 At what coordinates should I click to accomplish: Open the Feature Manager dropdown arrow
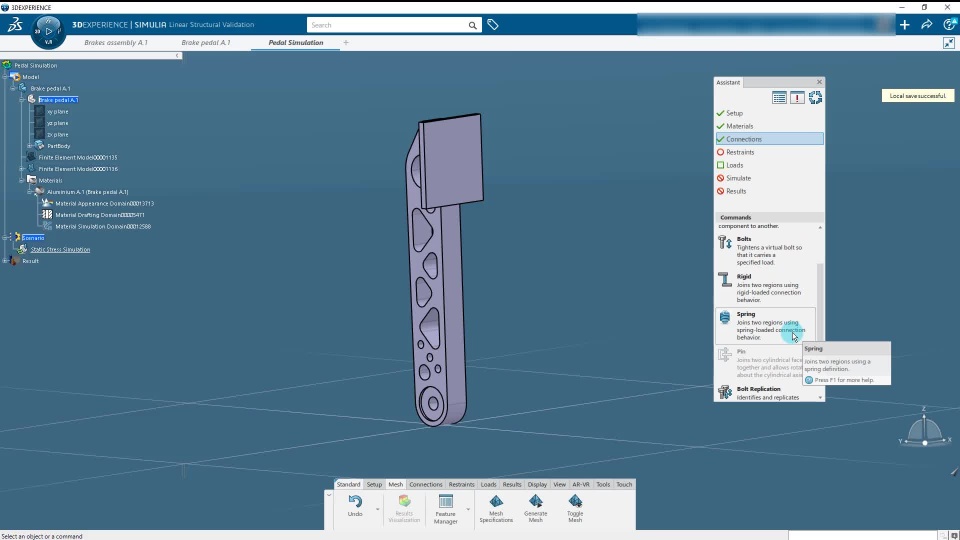tap(468, 509)
